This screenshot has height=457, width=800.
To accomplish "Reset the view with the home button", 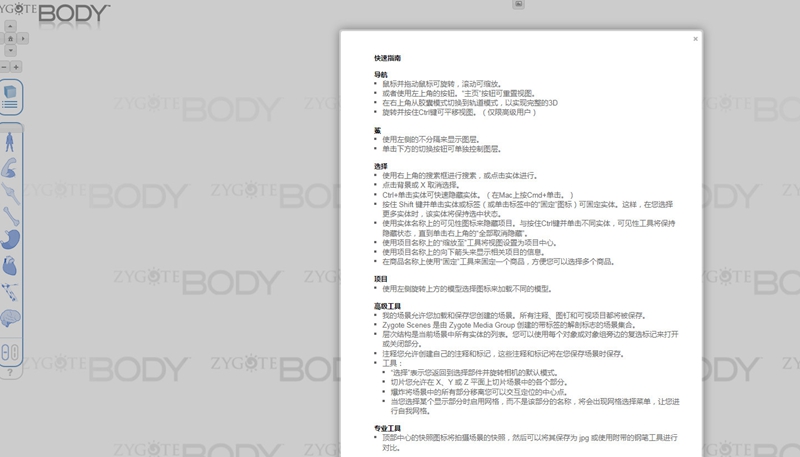I will (11, 39).
